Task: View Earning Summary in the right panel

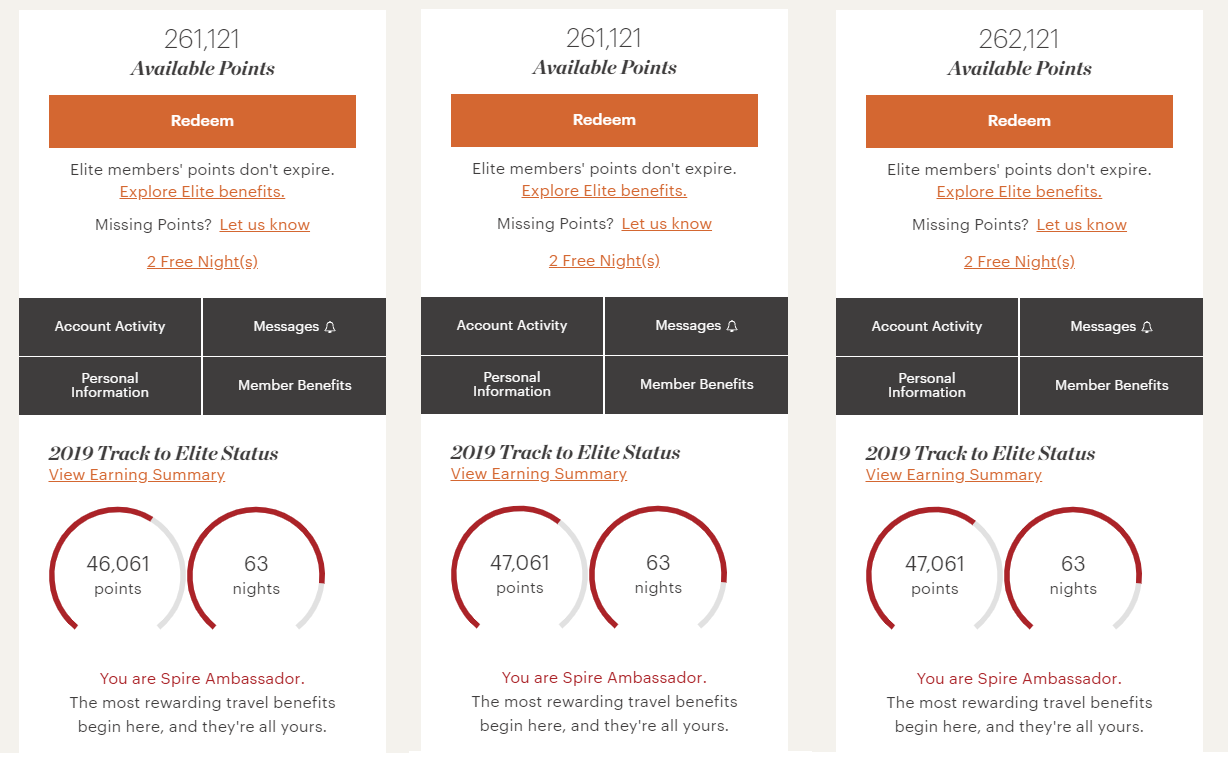Action: tap(954, 475)
